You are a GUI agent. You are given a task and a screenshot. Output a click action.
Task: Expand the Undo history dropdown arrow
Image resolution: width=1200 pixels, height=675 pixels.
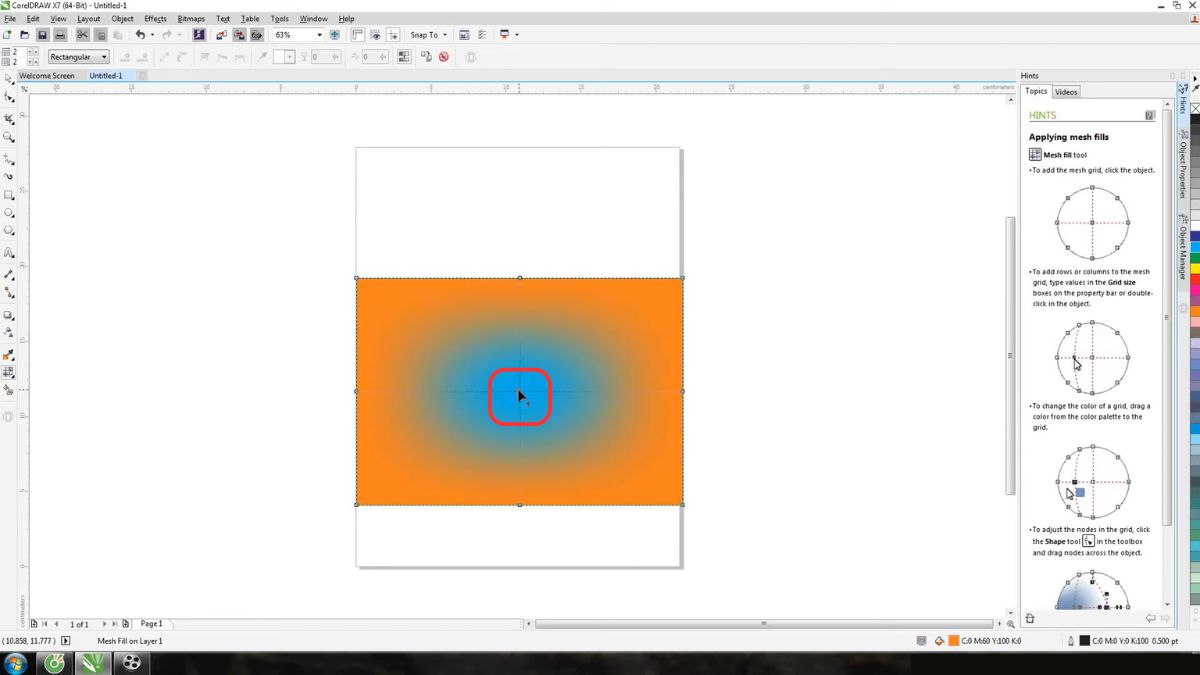[152, 35]
